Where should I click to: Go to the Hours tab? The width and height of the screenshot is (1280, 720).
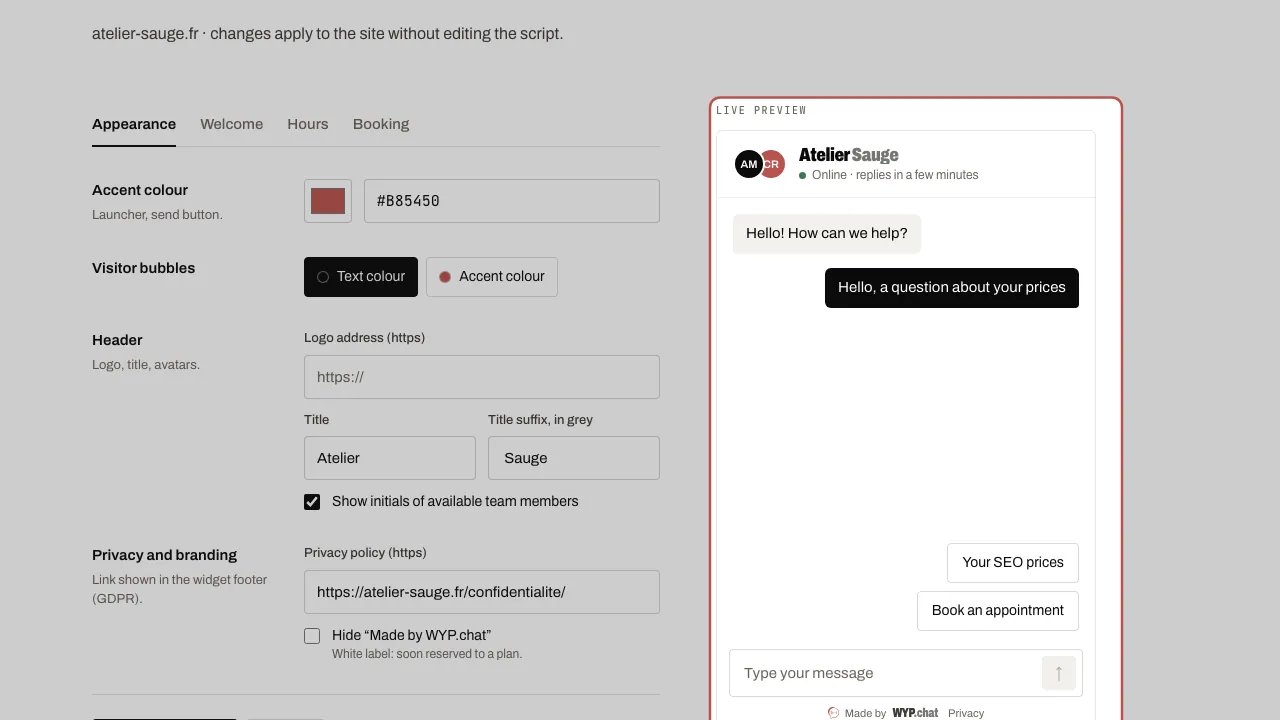pos(308,124)
